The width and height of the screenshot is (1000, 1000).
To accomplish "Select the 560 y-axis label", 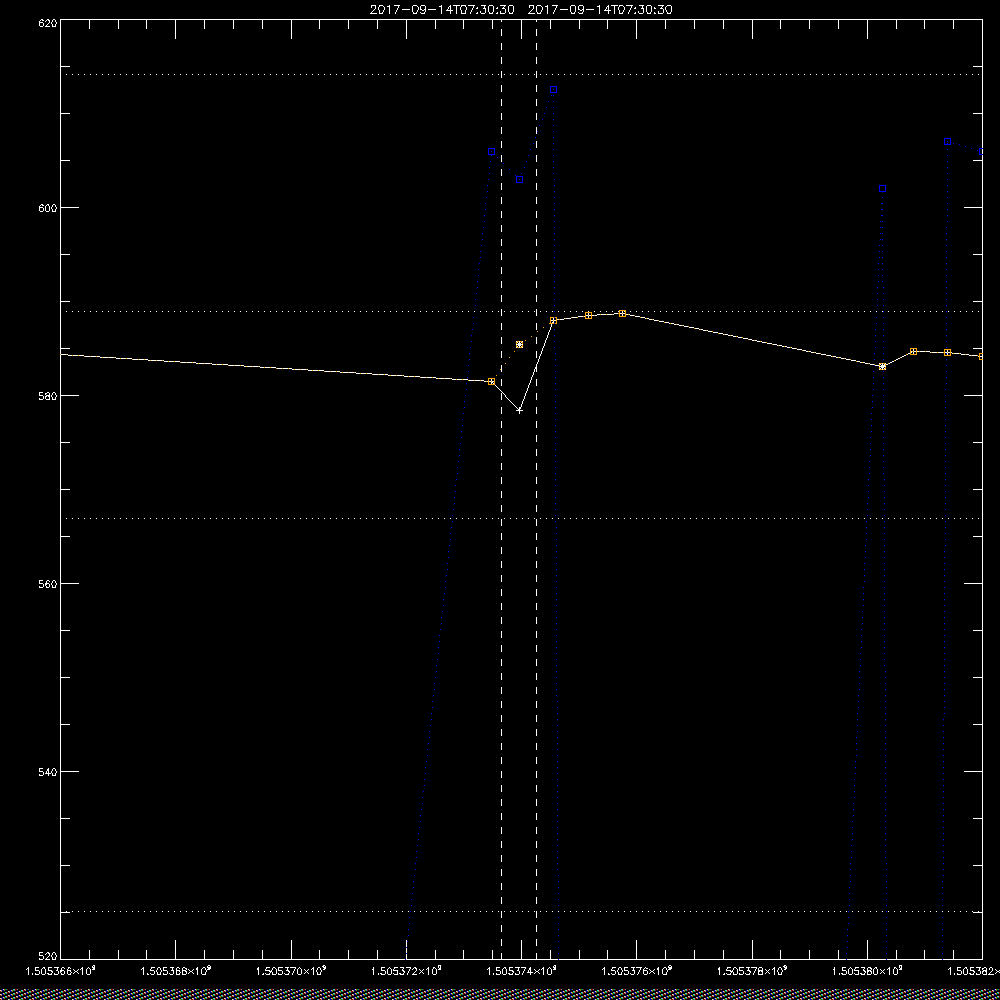I will [x=48, y=584].
